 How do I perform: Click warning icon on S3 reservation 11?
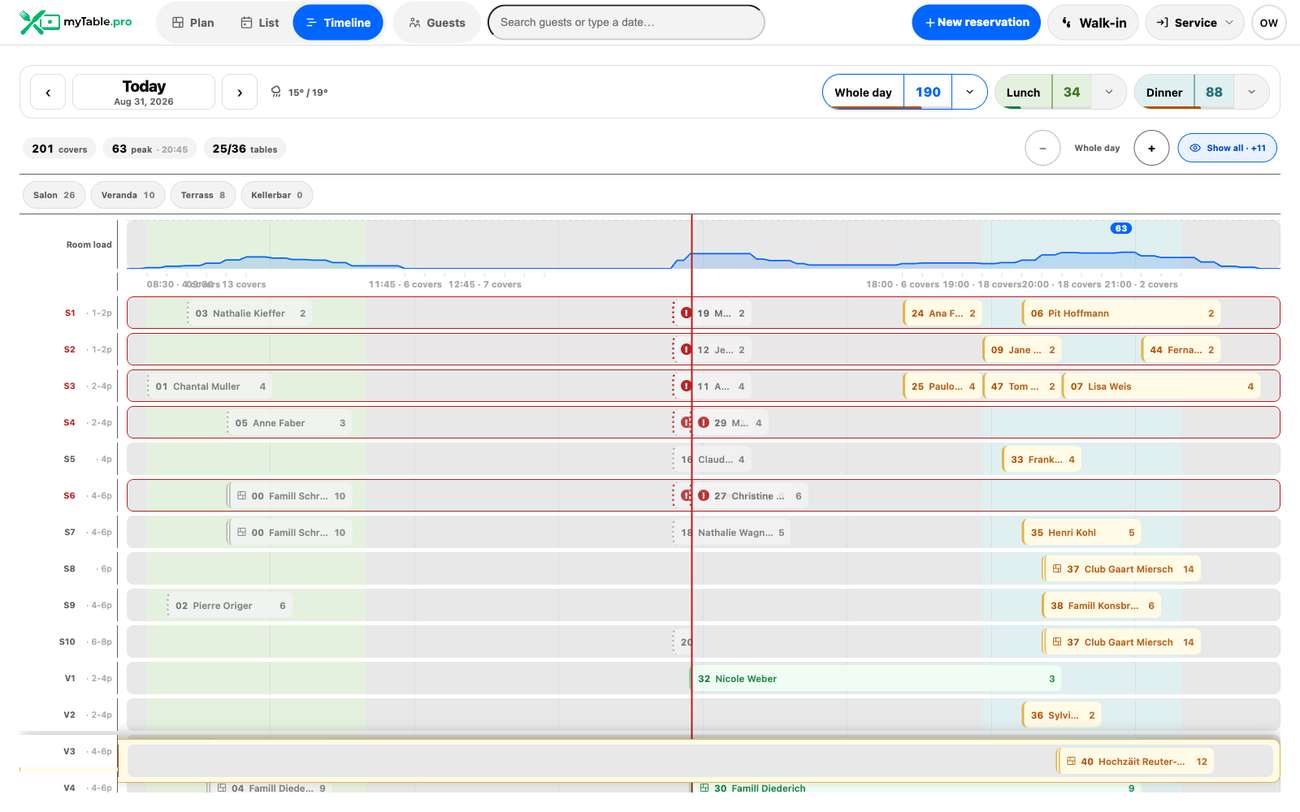(x=686, y=386)
